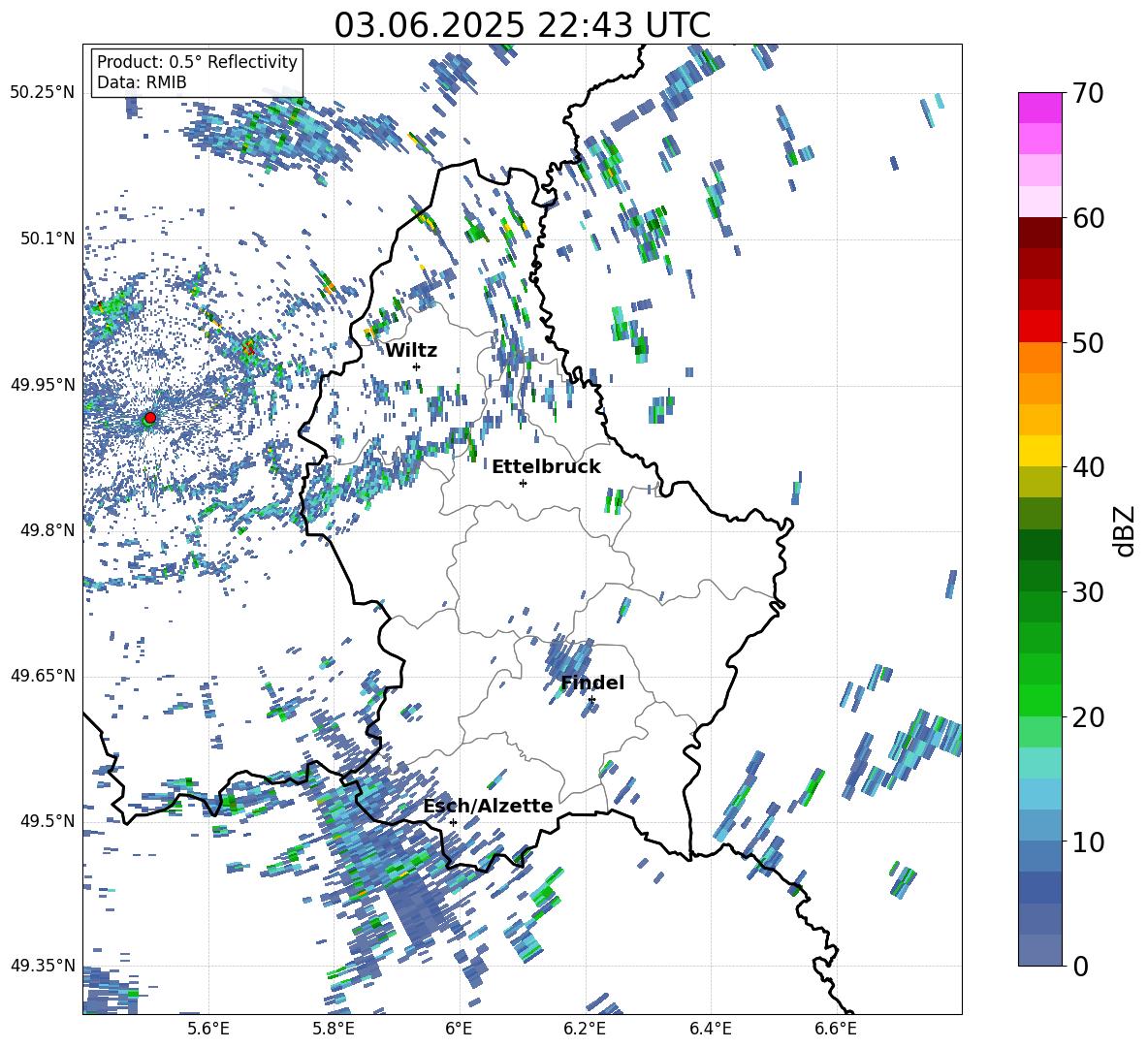This screenshot has width=1148, height=1048.
Task: Click the Ettelbruck cross marker
Action: coord(523,483)
